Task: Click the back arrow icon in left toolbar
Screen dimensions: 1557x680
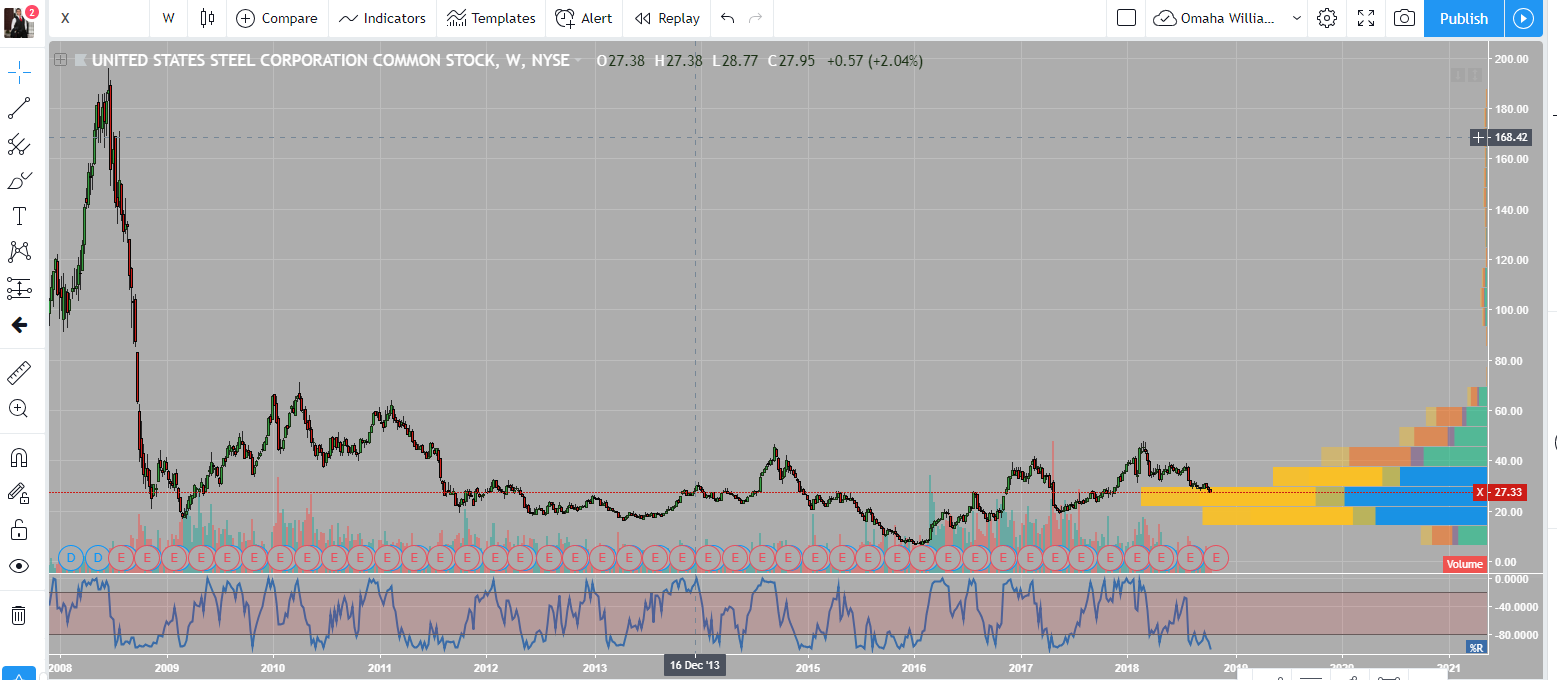Action: [19, 325]
